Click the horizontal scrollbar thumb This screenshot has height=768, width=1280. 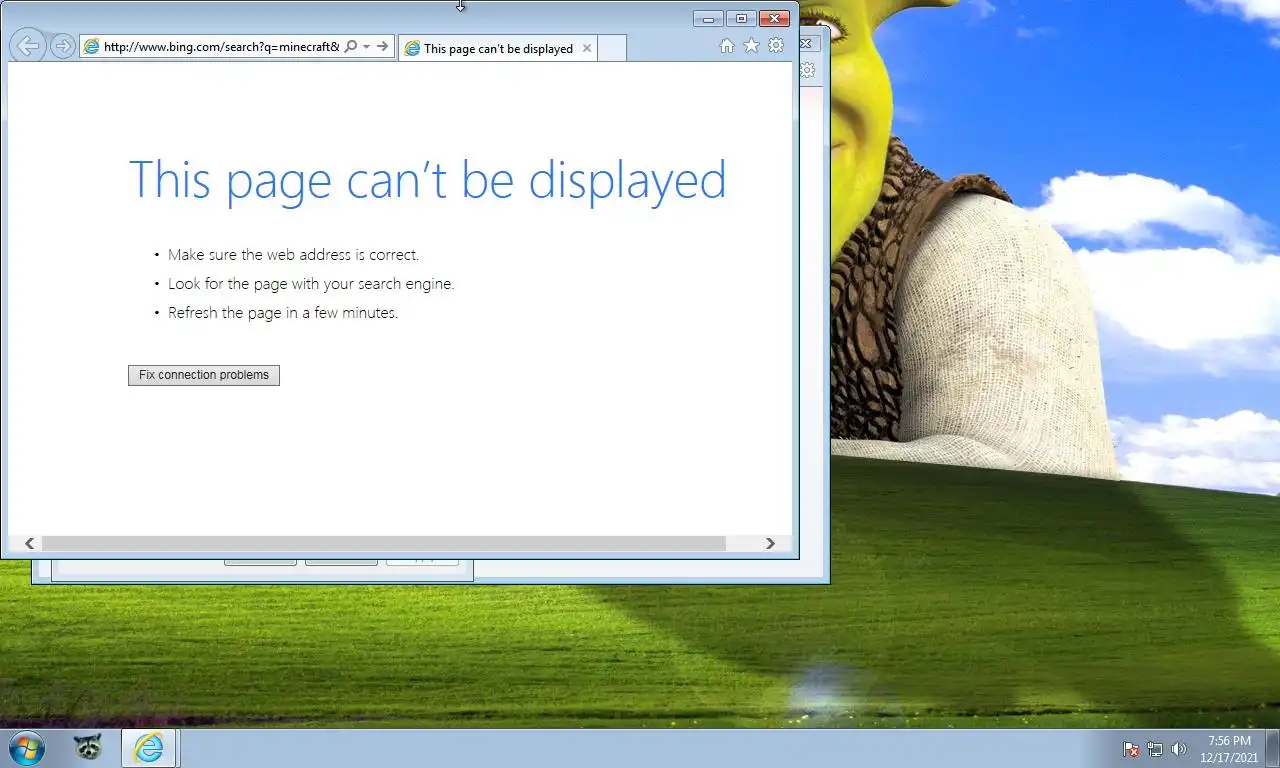pos(383,543)
